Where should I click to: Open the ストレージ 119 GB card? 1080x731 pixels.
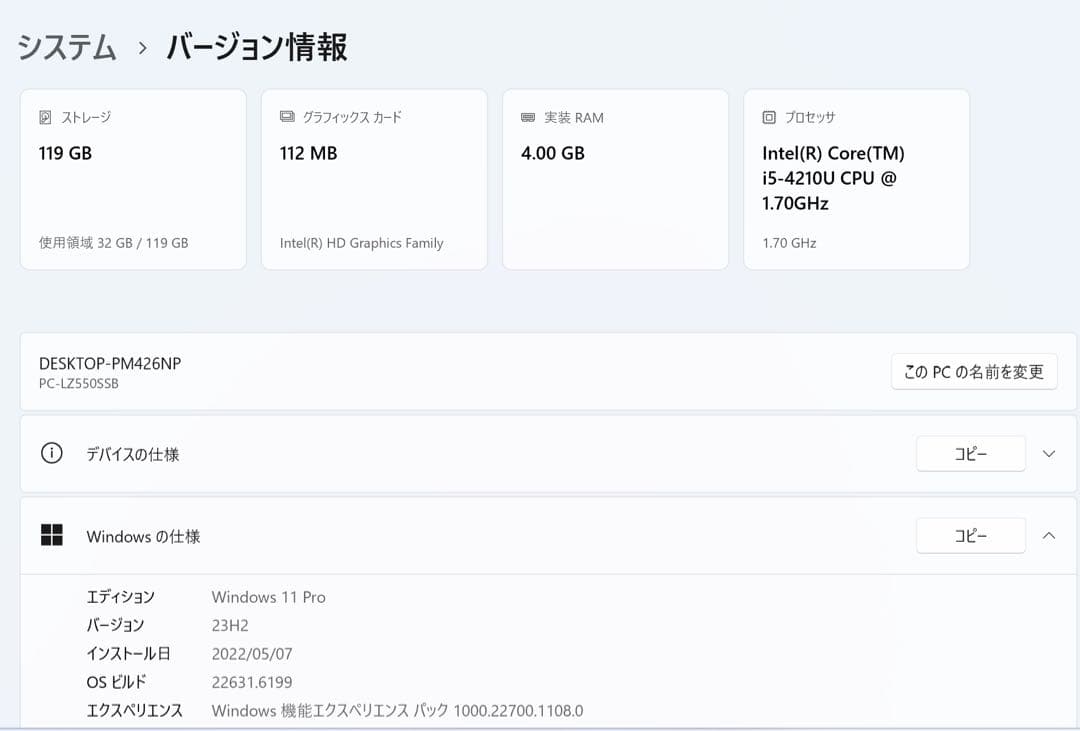coord(133,179)
